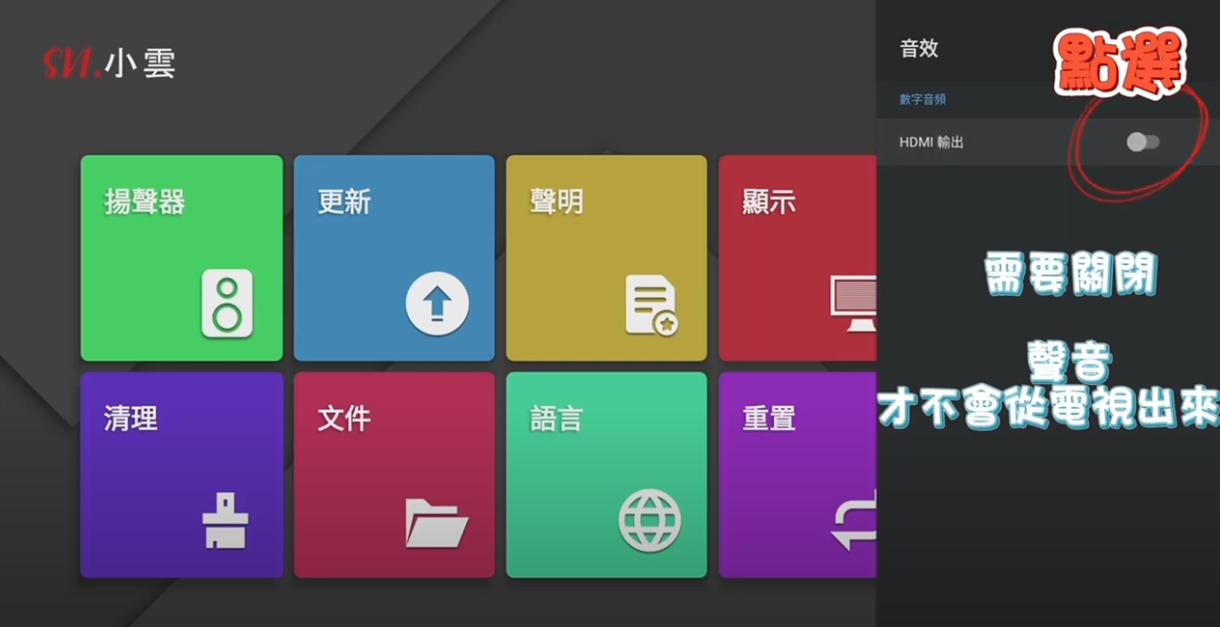Toggle the HDMI 輸出 switch
The width and height of the screenshot is (1220, 627).
(1142, 142)
